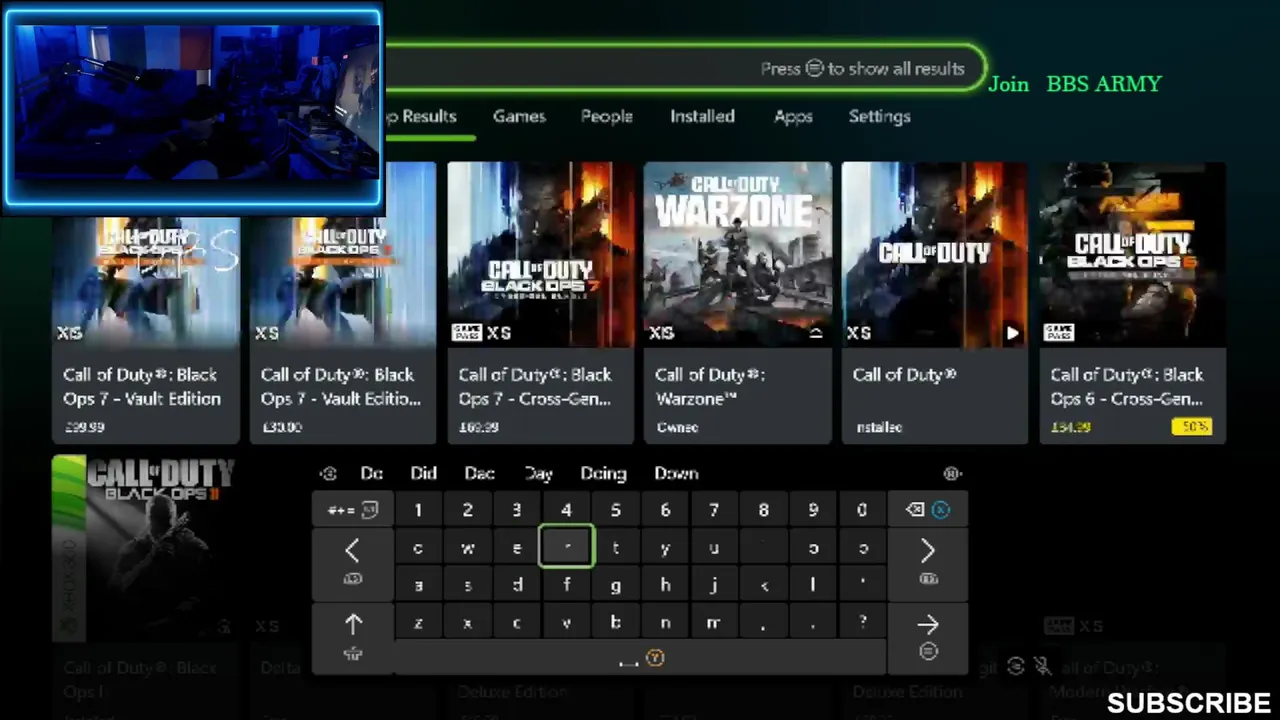
Task: Tap the N letter key
Action: tap(665, 623)
